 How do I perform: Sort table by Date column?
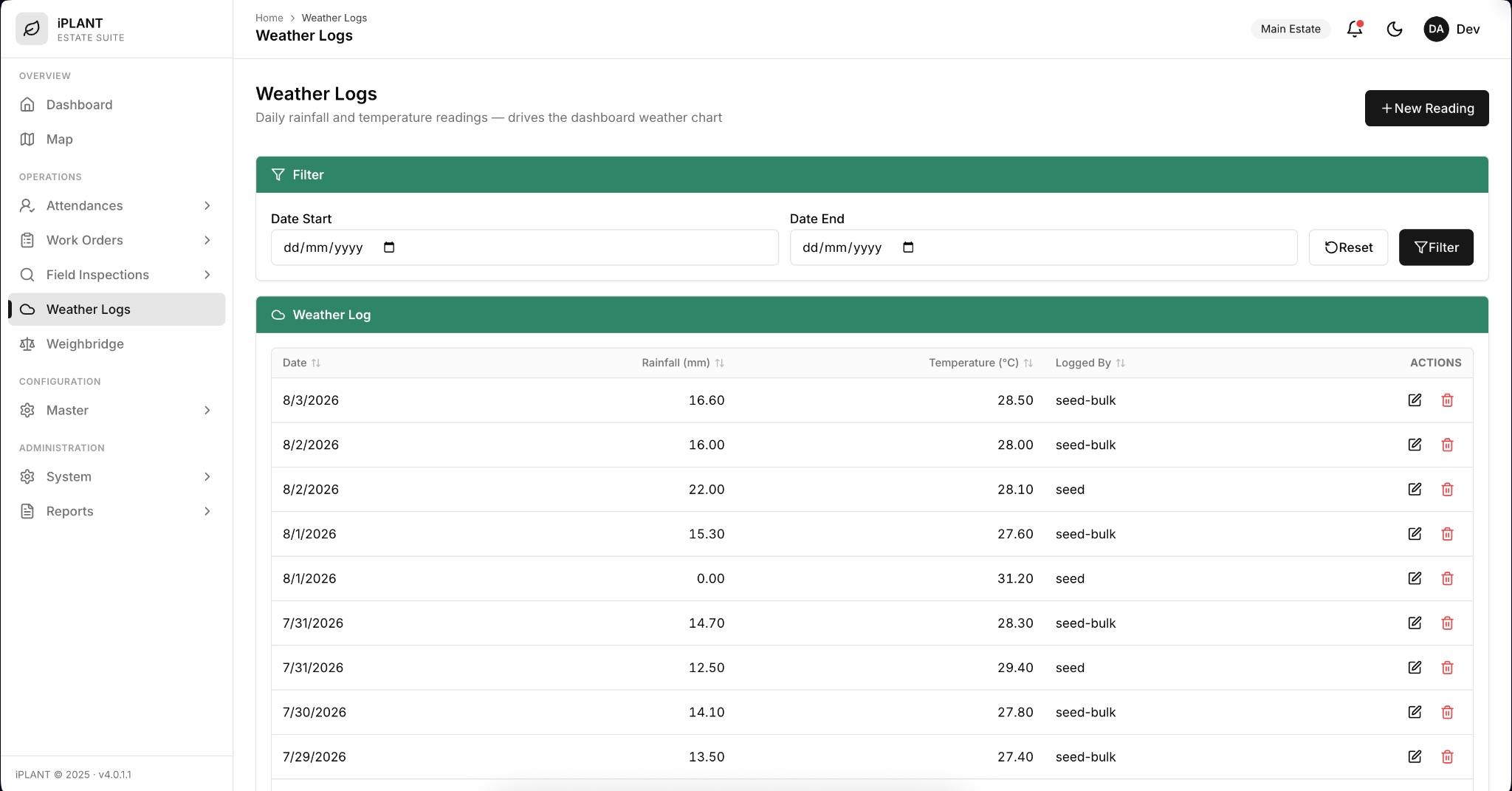point(302,363)
